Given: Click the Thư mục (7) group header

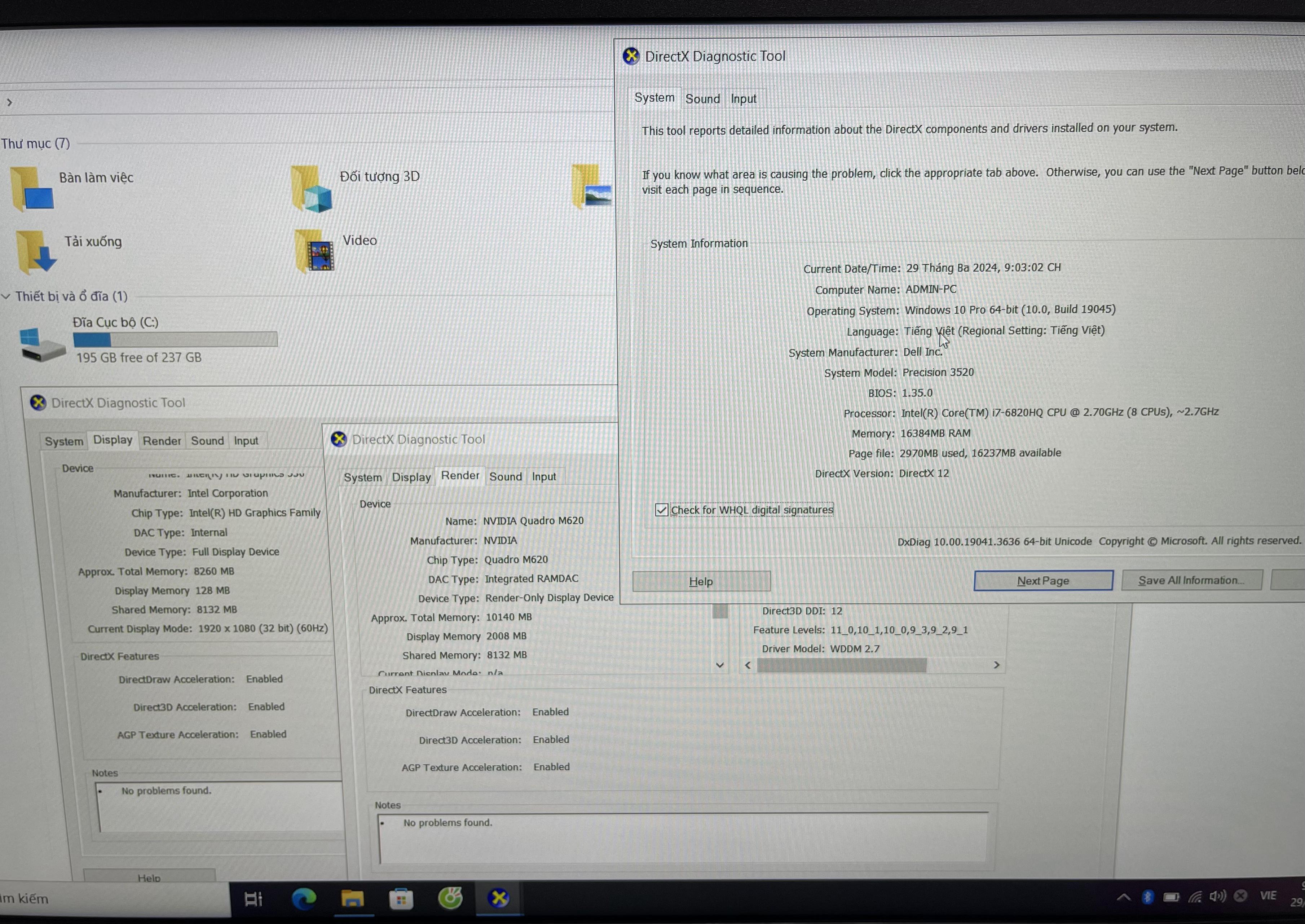Looking at the screenshot, I should click(35, 144).
